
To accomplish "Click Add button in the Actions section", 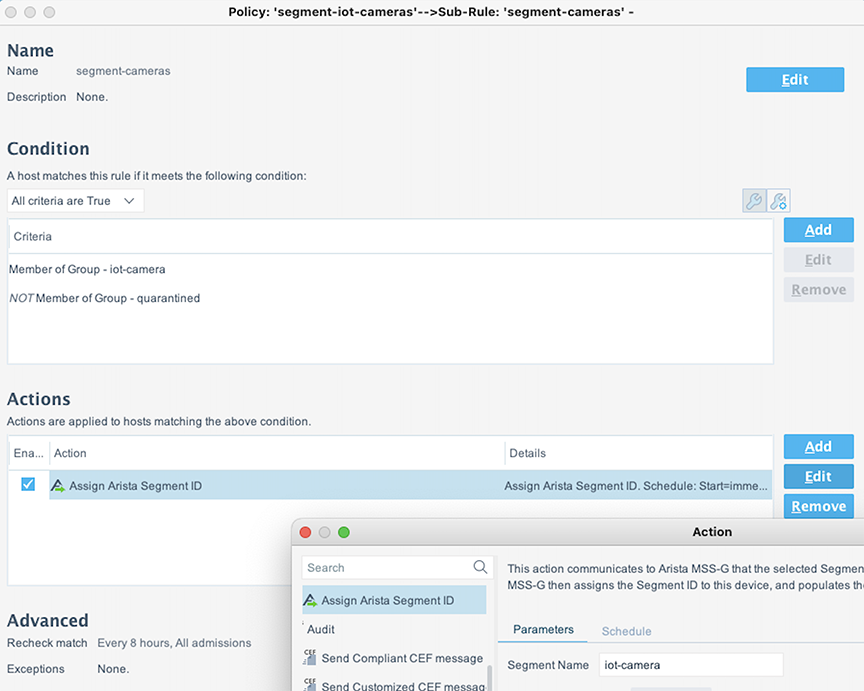I will (819, 446).
